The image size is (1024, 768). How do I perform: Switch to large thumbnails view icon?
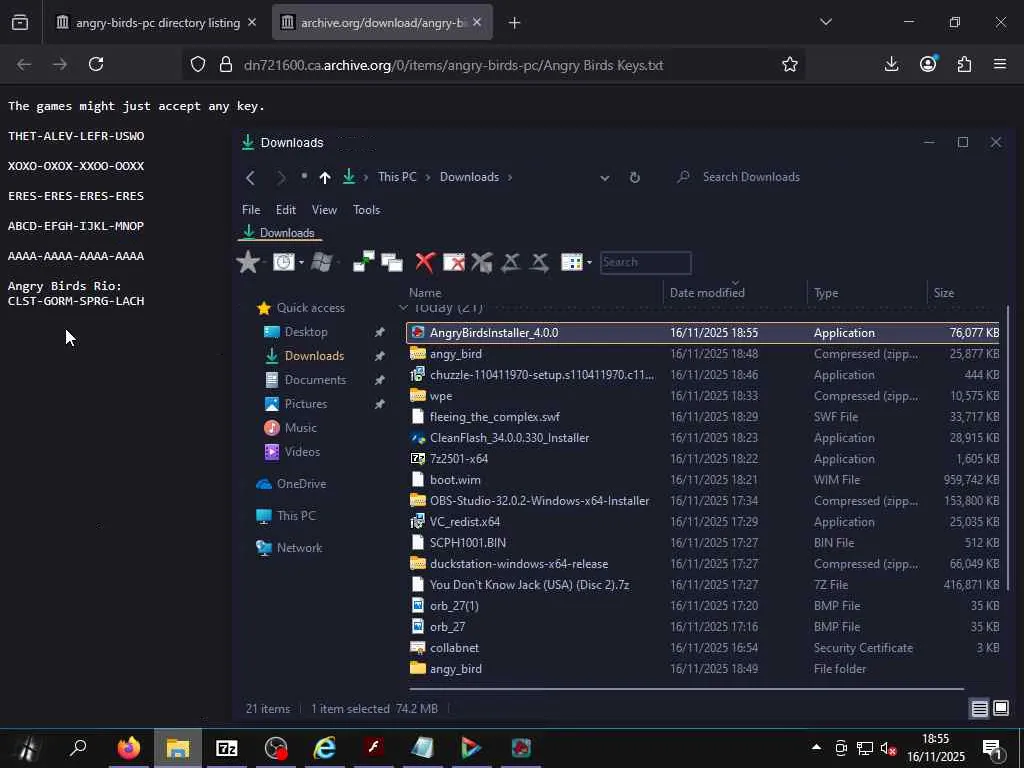tap(1000, 708)
